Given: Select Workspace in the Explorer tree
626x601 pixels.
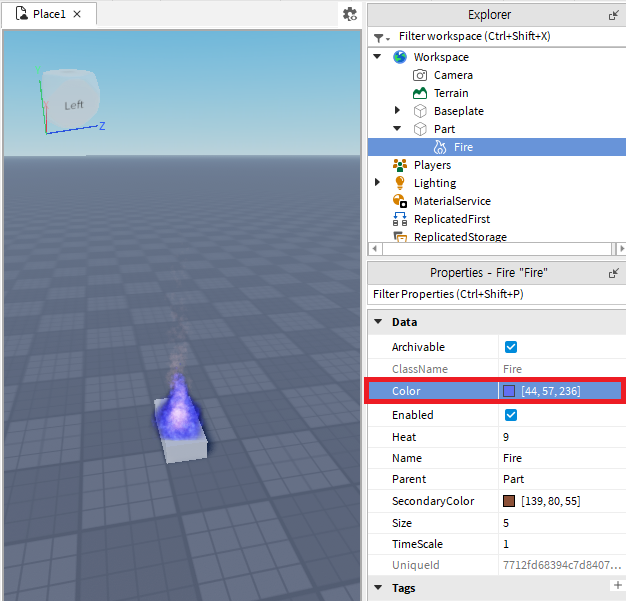Looking at the screenshot, I should coord(441,57).
